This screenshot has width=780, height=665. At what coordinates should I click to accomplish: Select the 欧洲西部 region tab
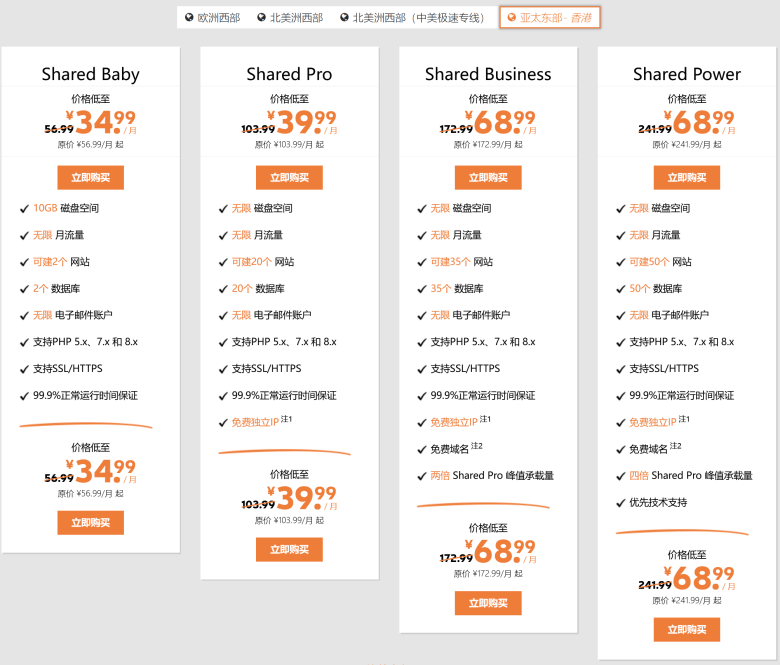[x=212, y=18]
